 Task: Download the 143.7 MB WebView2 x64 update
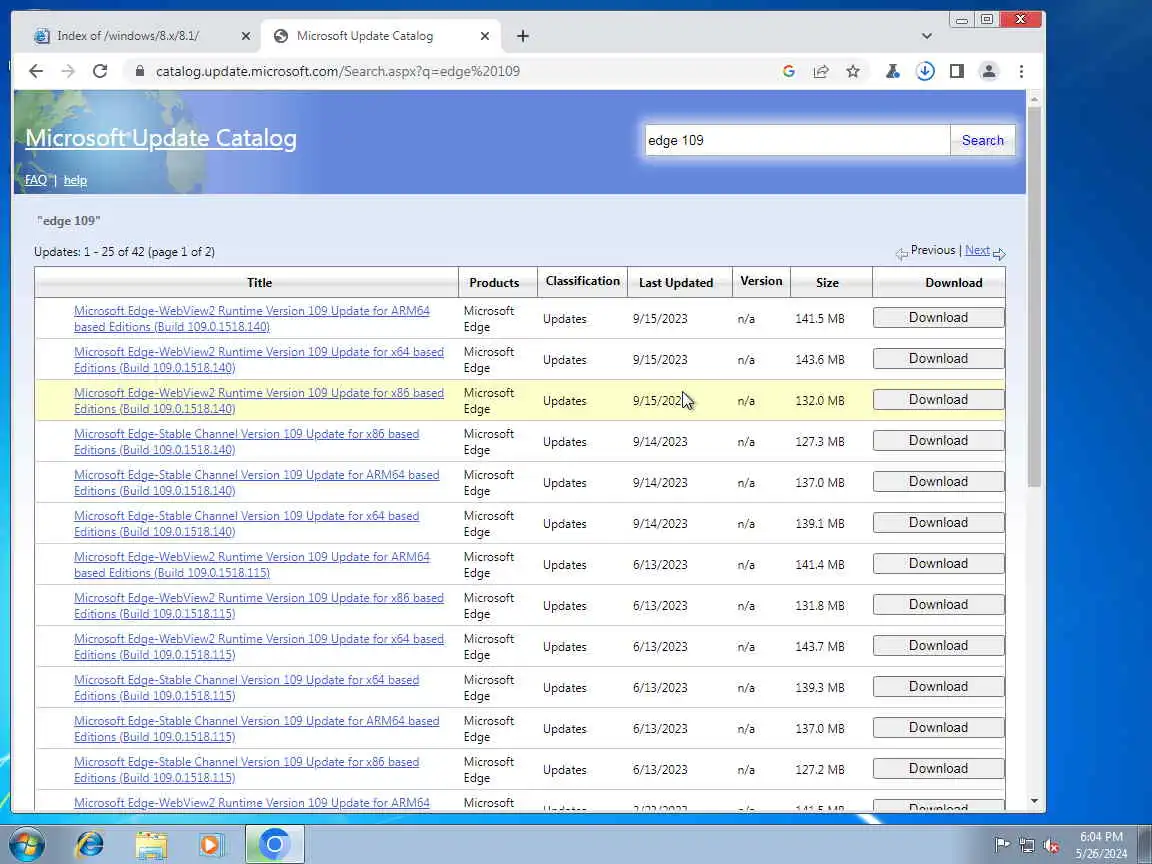938,646
